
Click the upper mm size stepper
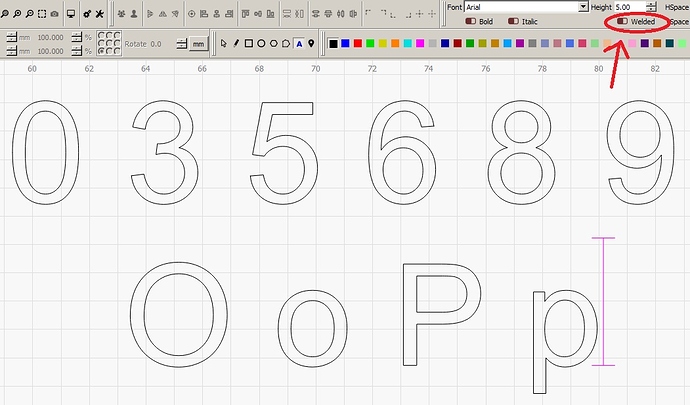(x=12, y=37)
